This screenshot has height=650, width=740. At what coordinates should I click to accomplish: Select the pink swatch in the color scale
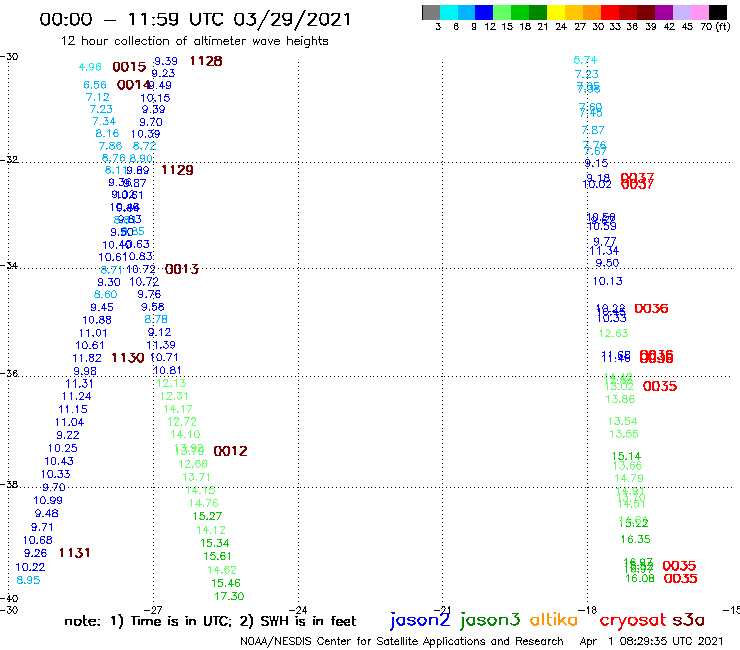coord(699,12)
